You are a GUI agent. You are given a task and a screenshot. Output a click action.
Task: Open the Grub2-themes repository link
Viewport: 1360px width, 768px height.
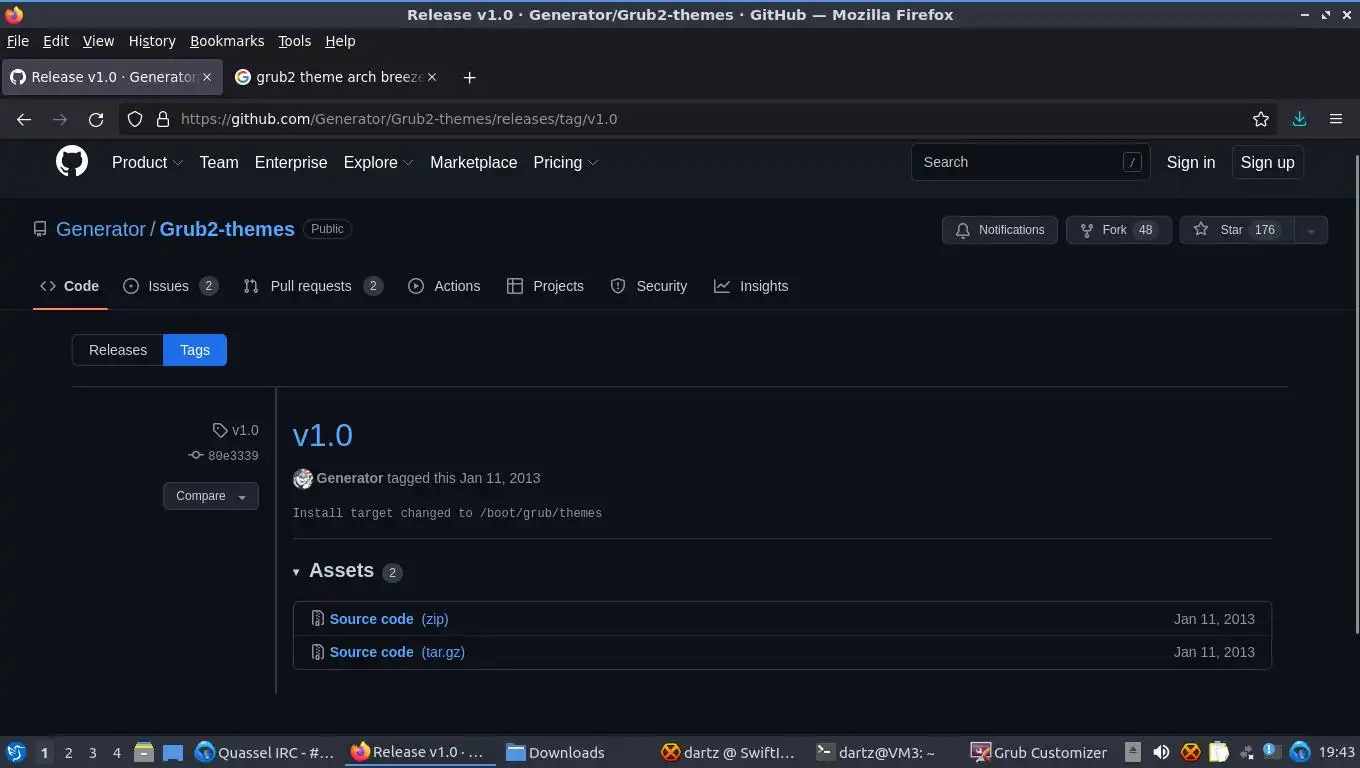pyautogui.click(x=227, y=229)
